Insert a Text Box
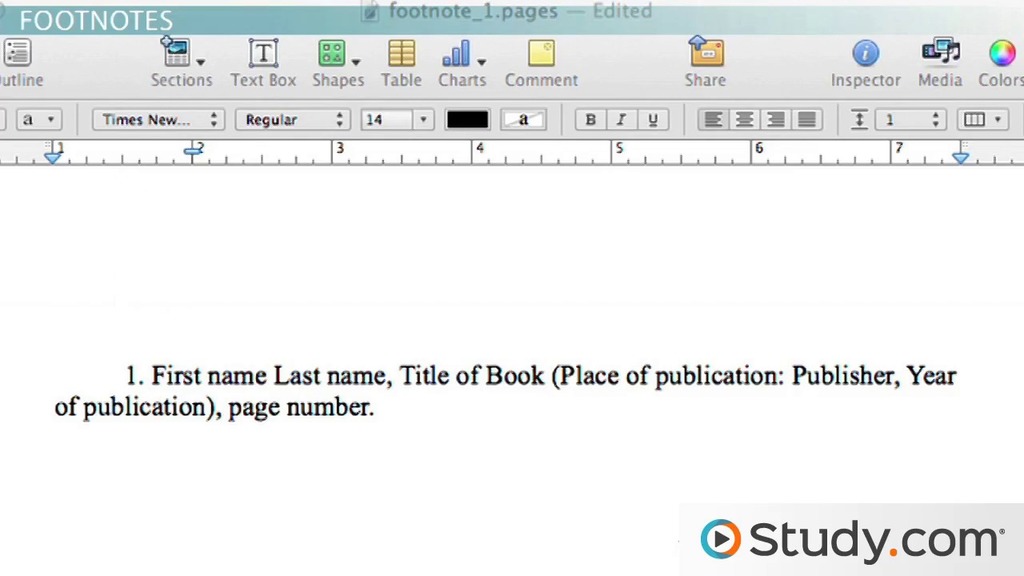 263,54
